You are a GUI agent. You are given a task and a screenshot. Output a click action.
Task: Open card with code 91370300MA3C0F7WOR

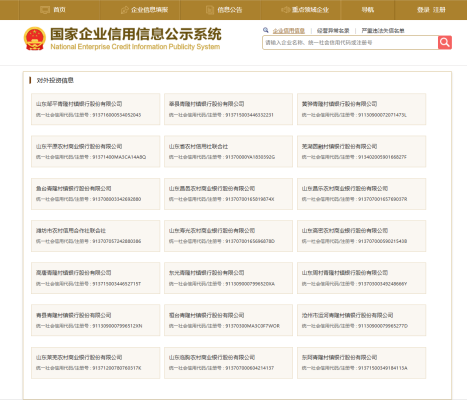point(228,320)
